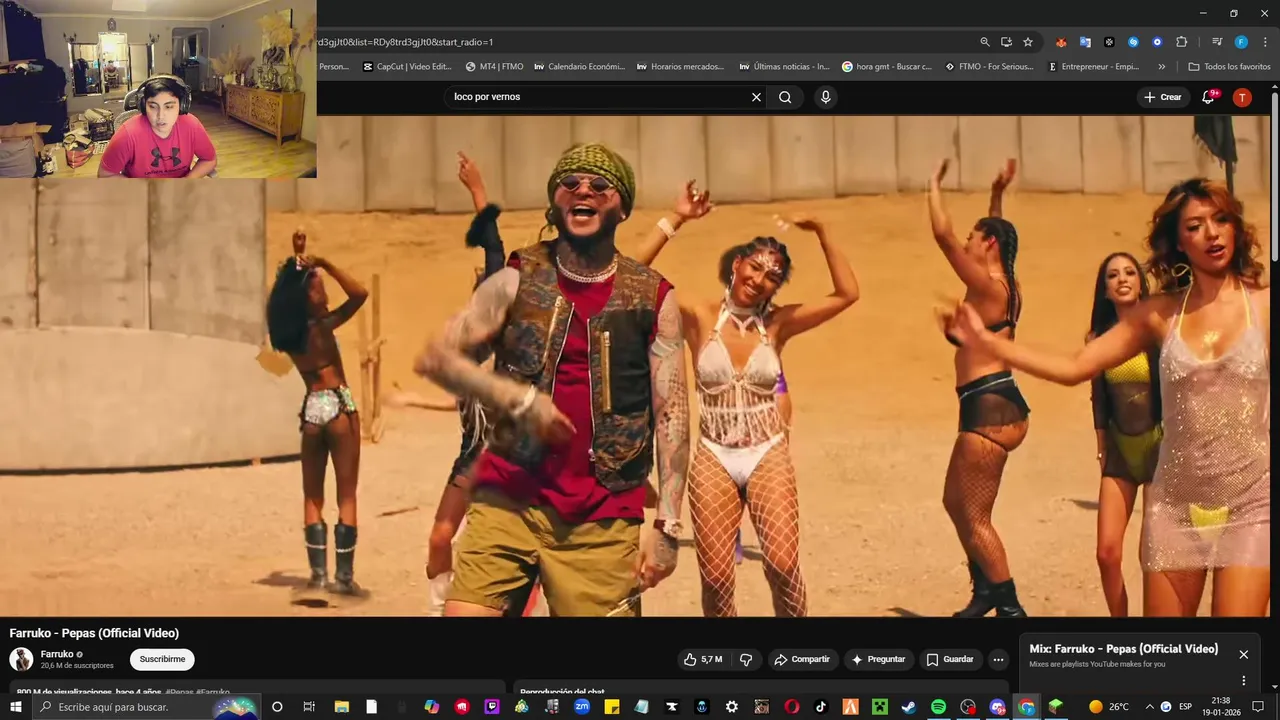Open Mix panel options menu

click(1244, 680)
